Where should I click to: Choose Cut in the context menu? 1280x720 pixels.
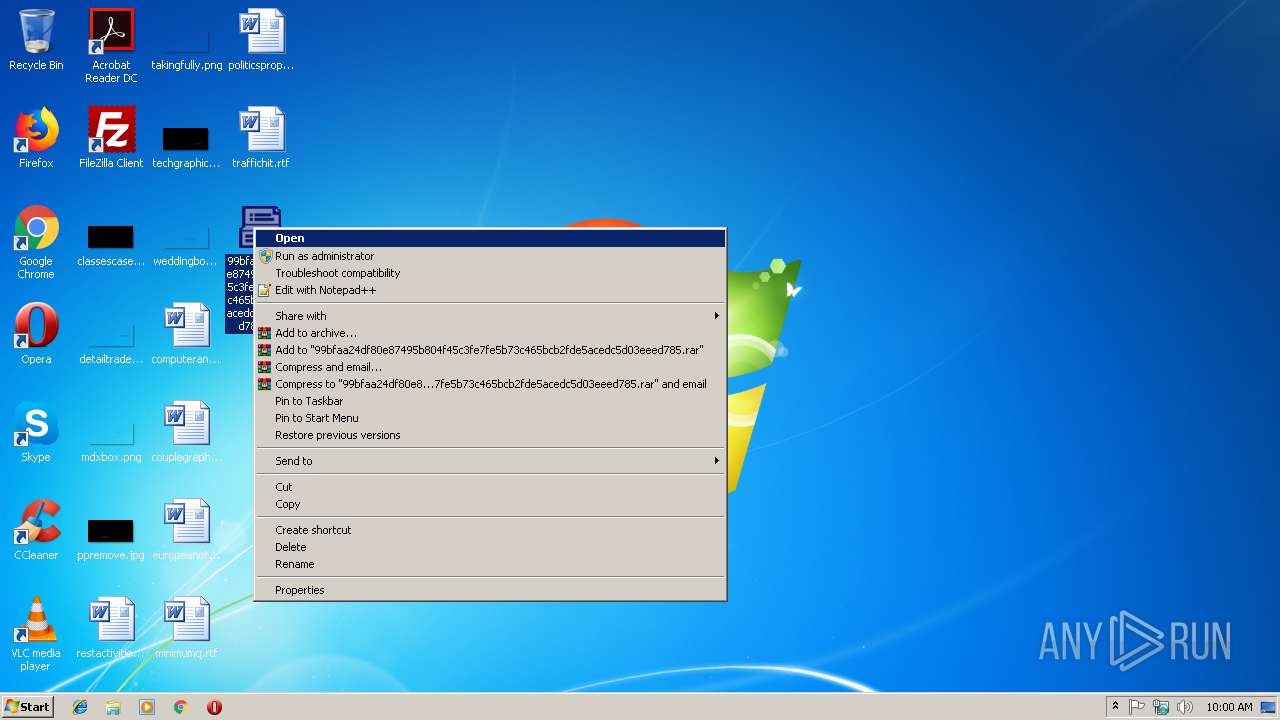490,487
